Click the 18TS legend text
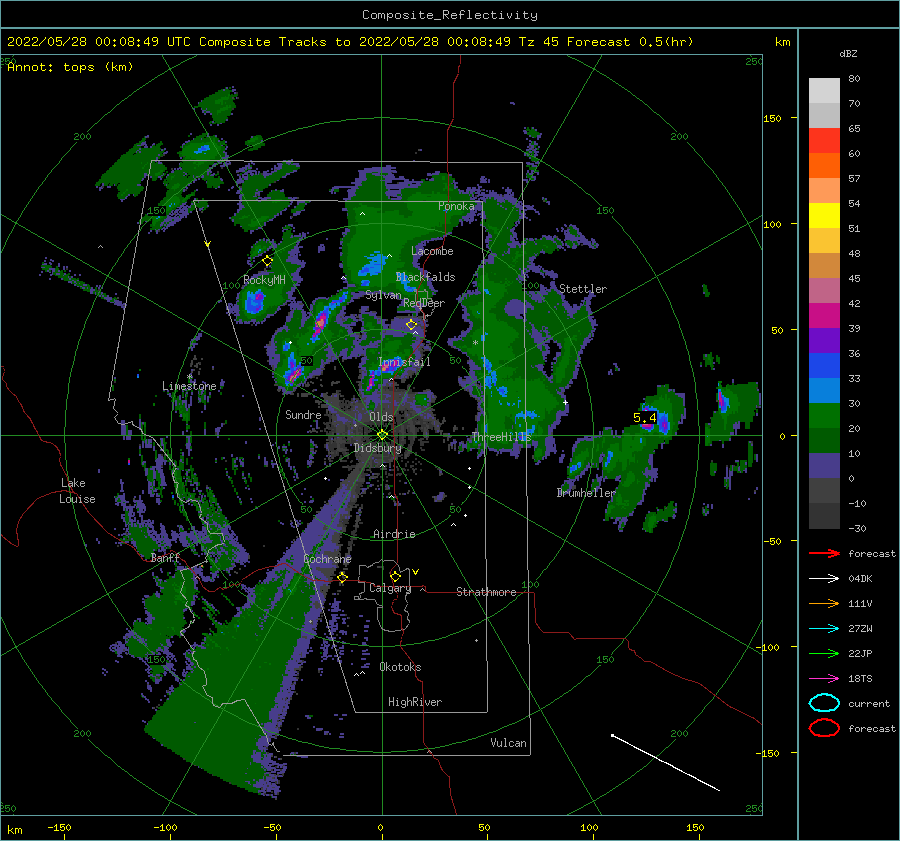The width and height of the screenshot is (900, 841). pyautogui.click(x=860, y=679)
